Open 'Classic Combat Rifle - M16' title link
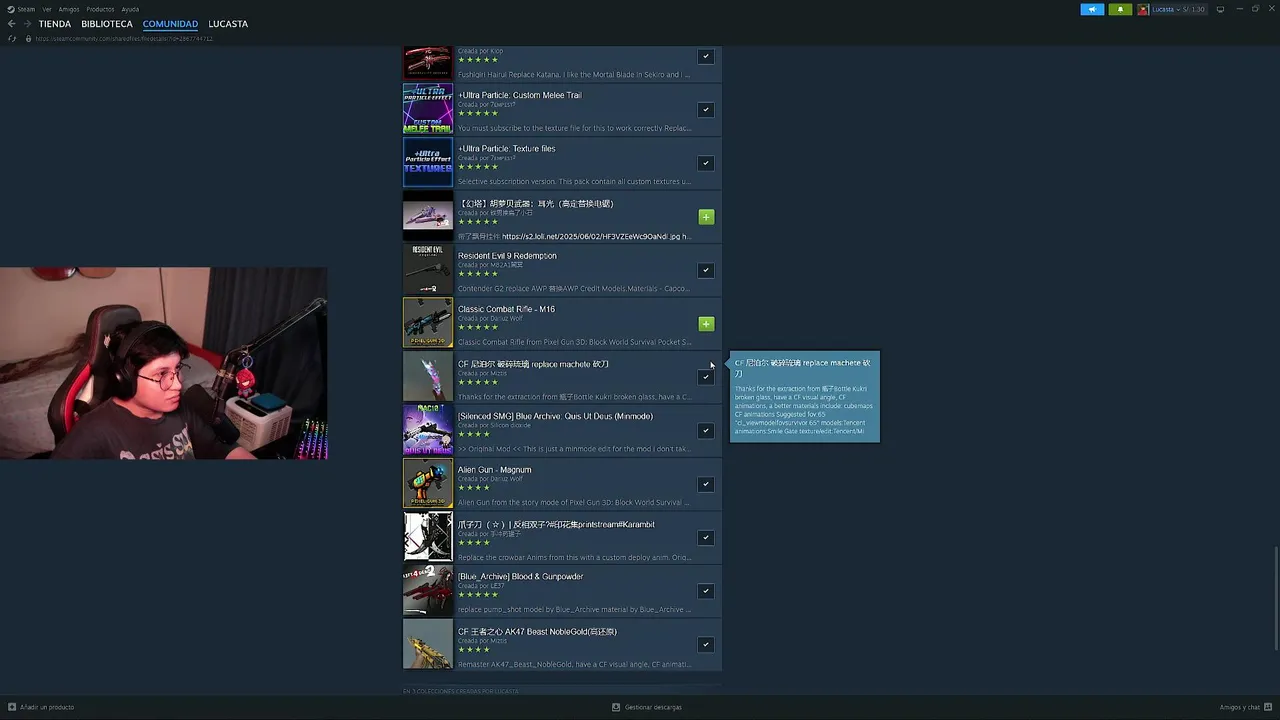The image size is (1280, 720). pyautogui.click(x=506, y=309)
